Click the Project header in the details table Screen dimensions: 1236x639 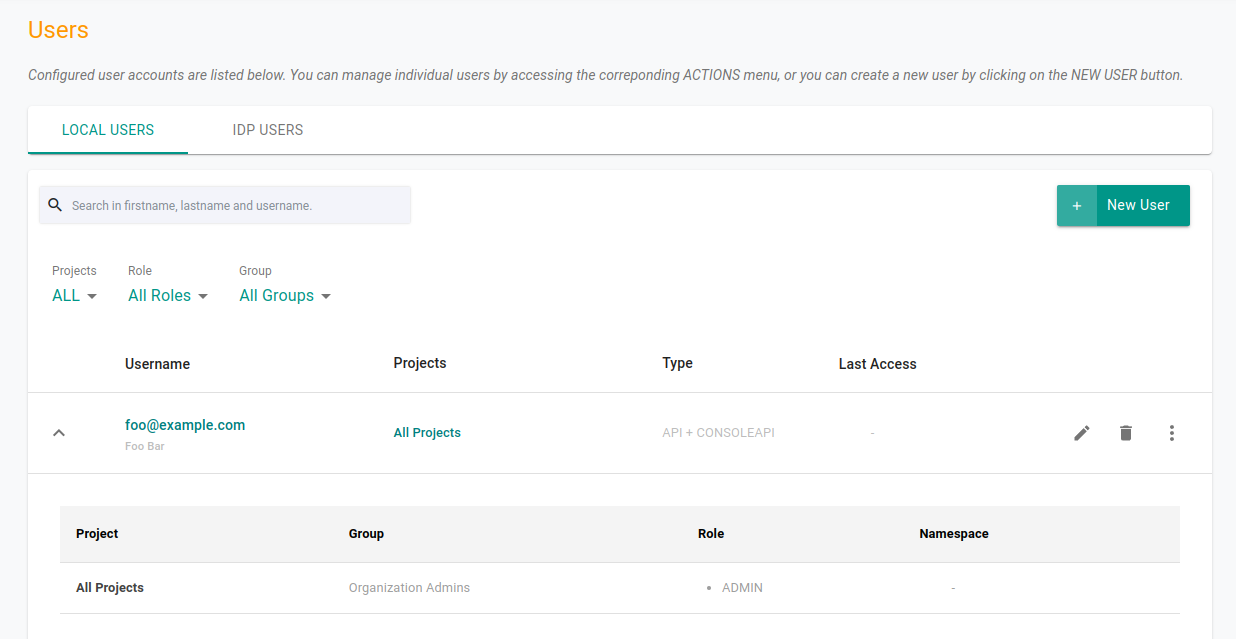pyautogui.click(x=97, y=534)
